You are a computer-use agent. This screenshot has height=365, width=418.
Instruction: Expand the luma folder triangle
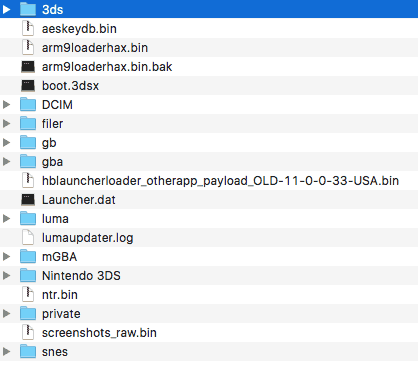(x=6, y=219)
